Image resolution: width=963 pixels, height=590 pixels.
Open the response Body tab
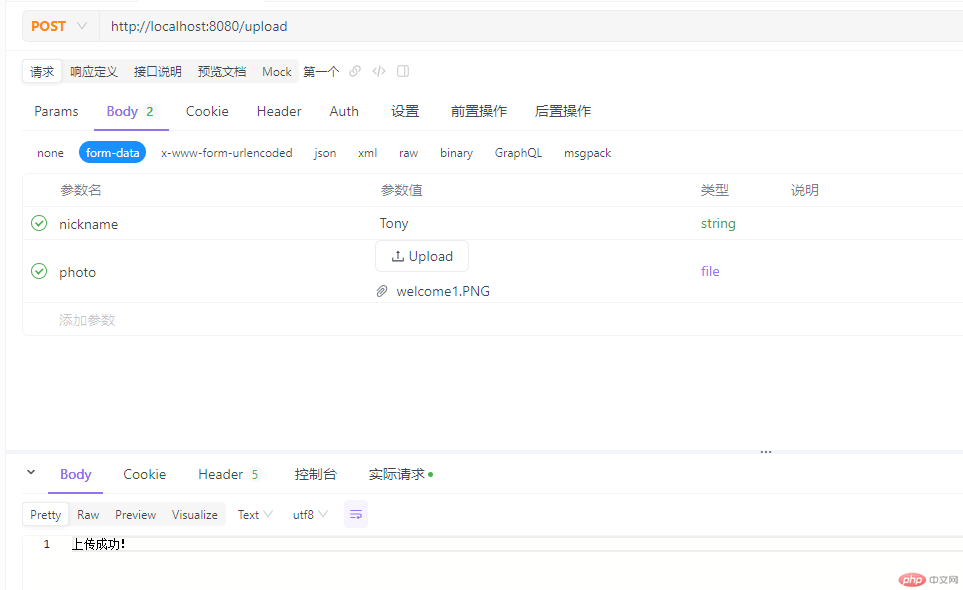pos(76,474)
